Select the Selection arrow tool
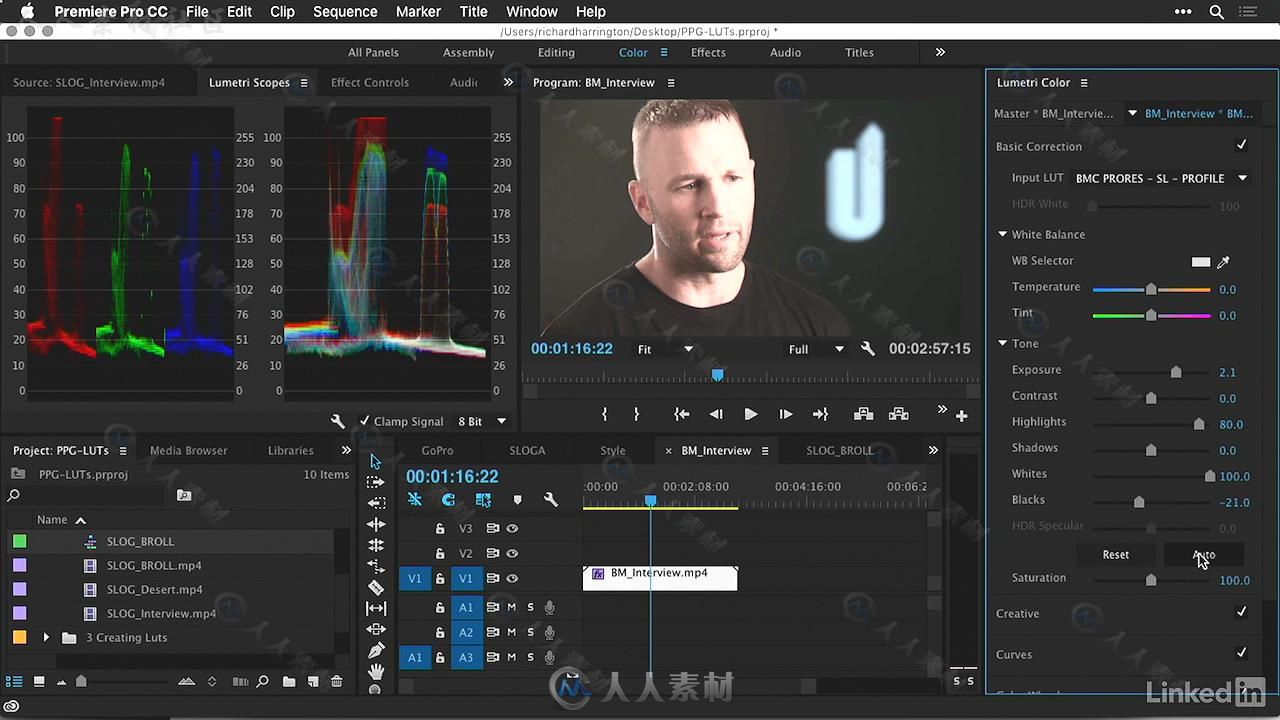Screen dimensions: 1280x720 click(376, 461)
